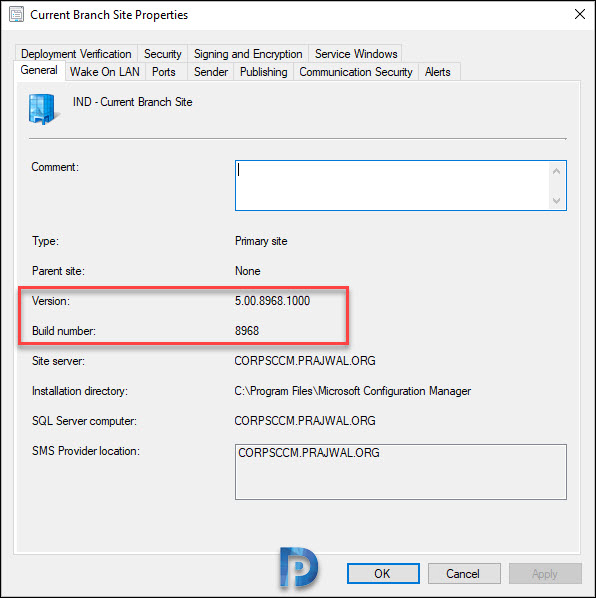Select the Sender tab

(x=211, y=72)
